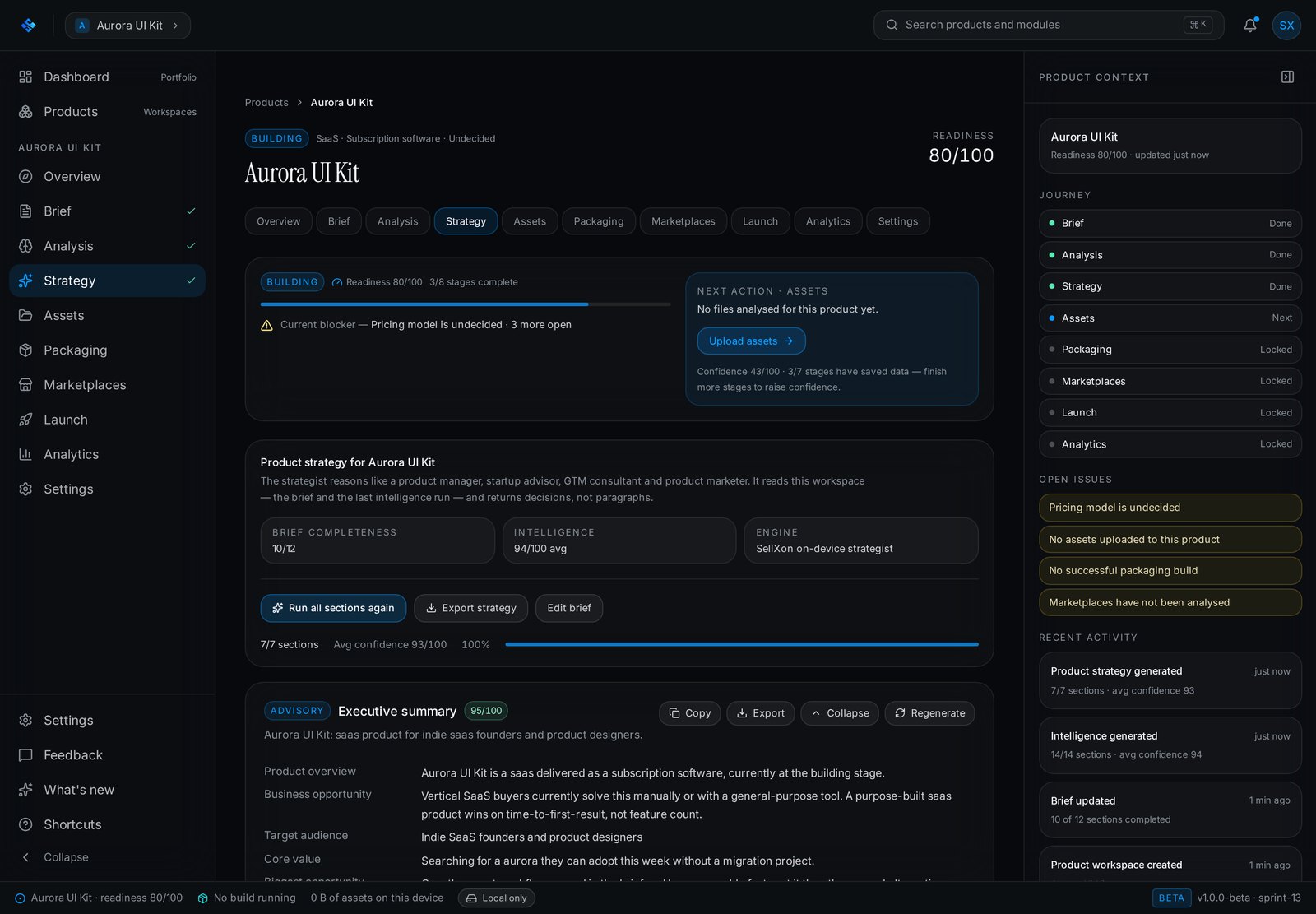The height and width of the screenshot is (914, 1316).
Task: Open the Launch tab
Action: click(760, 221)
